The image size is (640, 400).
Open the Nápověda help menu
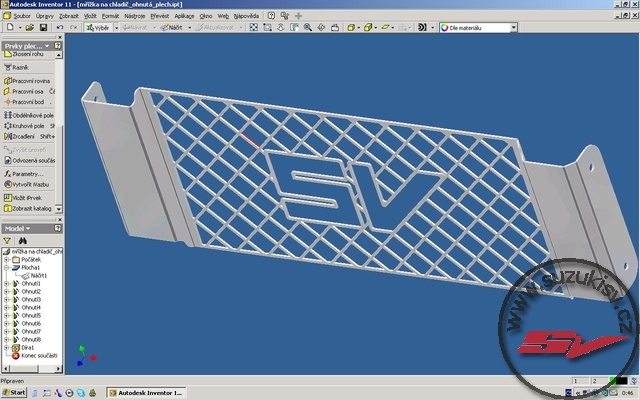click(x=246, y=16)
